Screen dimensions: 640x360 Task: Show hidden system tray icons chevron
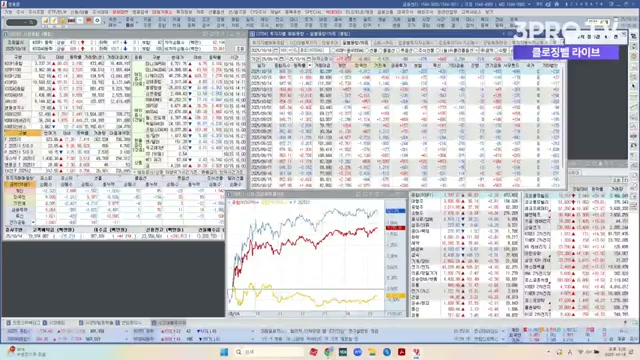click(x=548, y=352)
